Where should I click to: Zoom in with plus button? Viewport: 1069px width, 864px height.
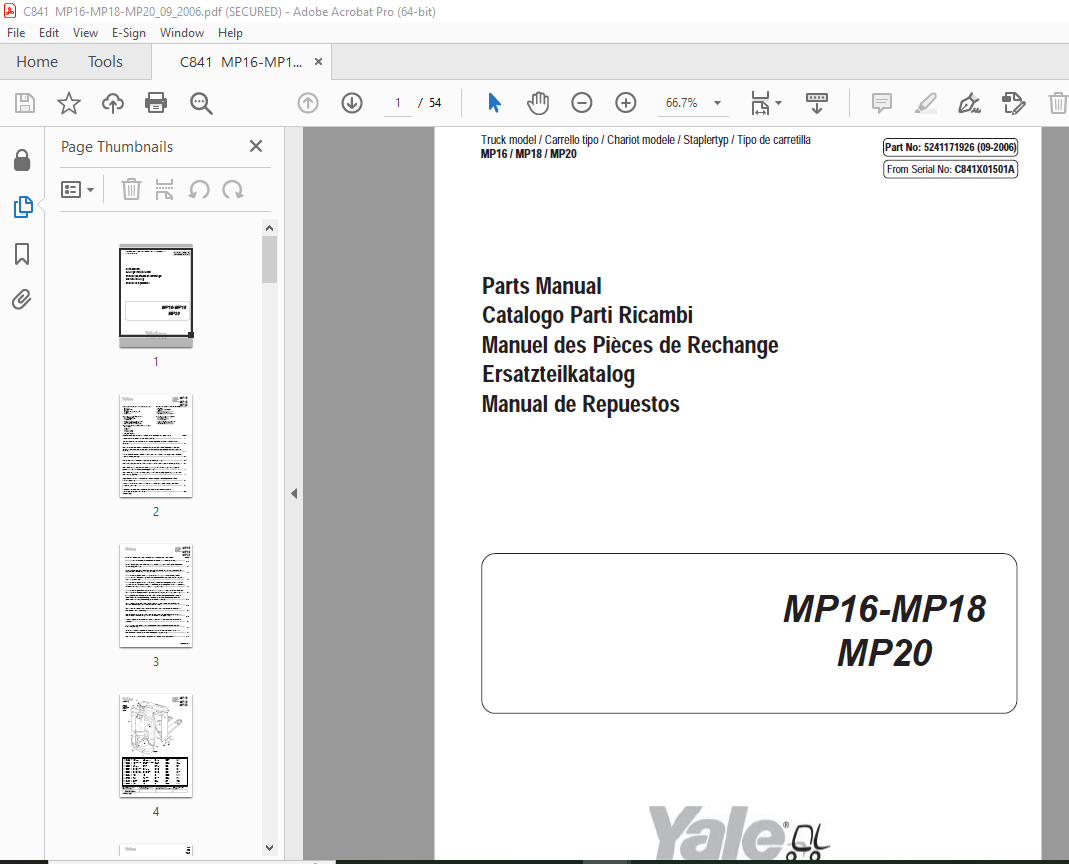point(625,103)
